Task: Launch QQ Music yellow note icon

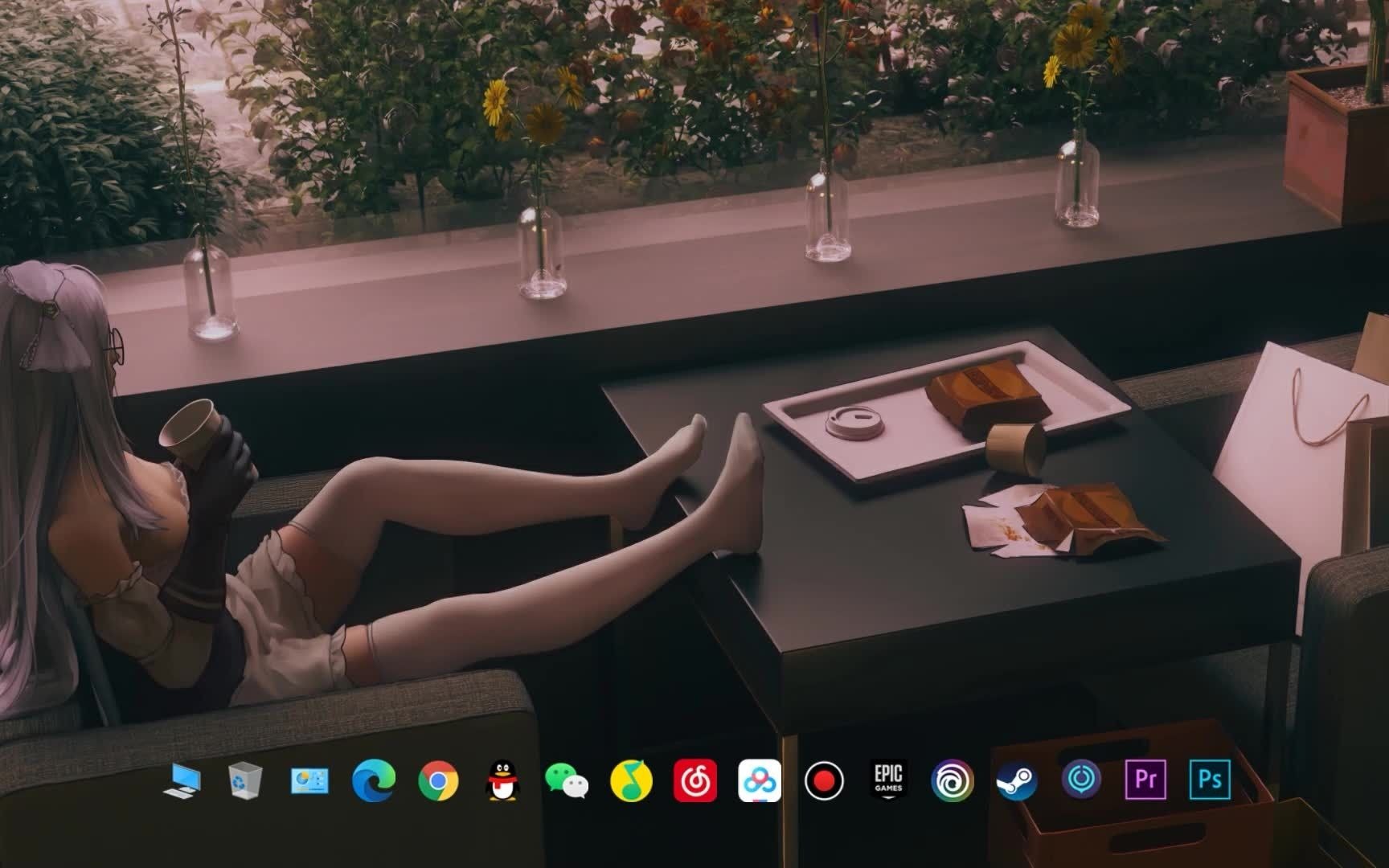Action: [x=631, y=780]
